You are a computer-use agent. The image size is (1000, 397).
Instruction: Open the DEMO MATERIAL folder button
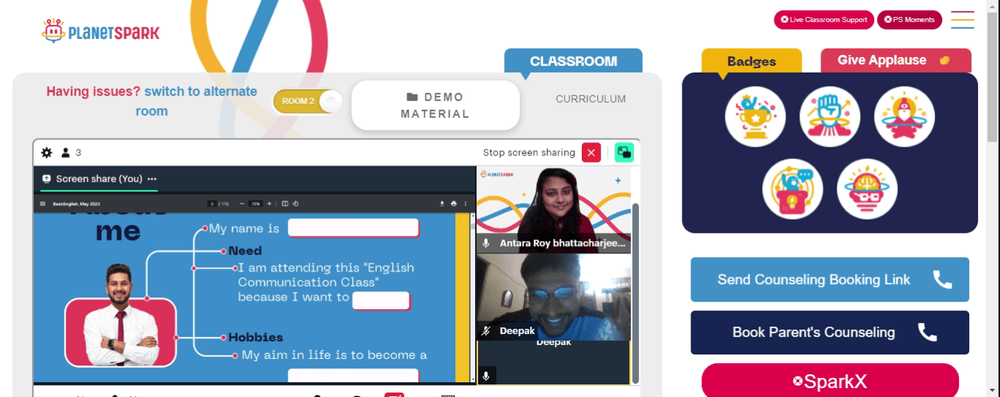tap(435, 105)
